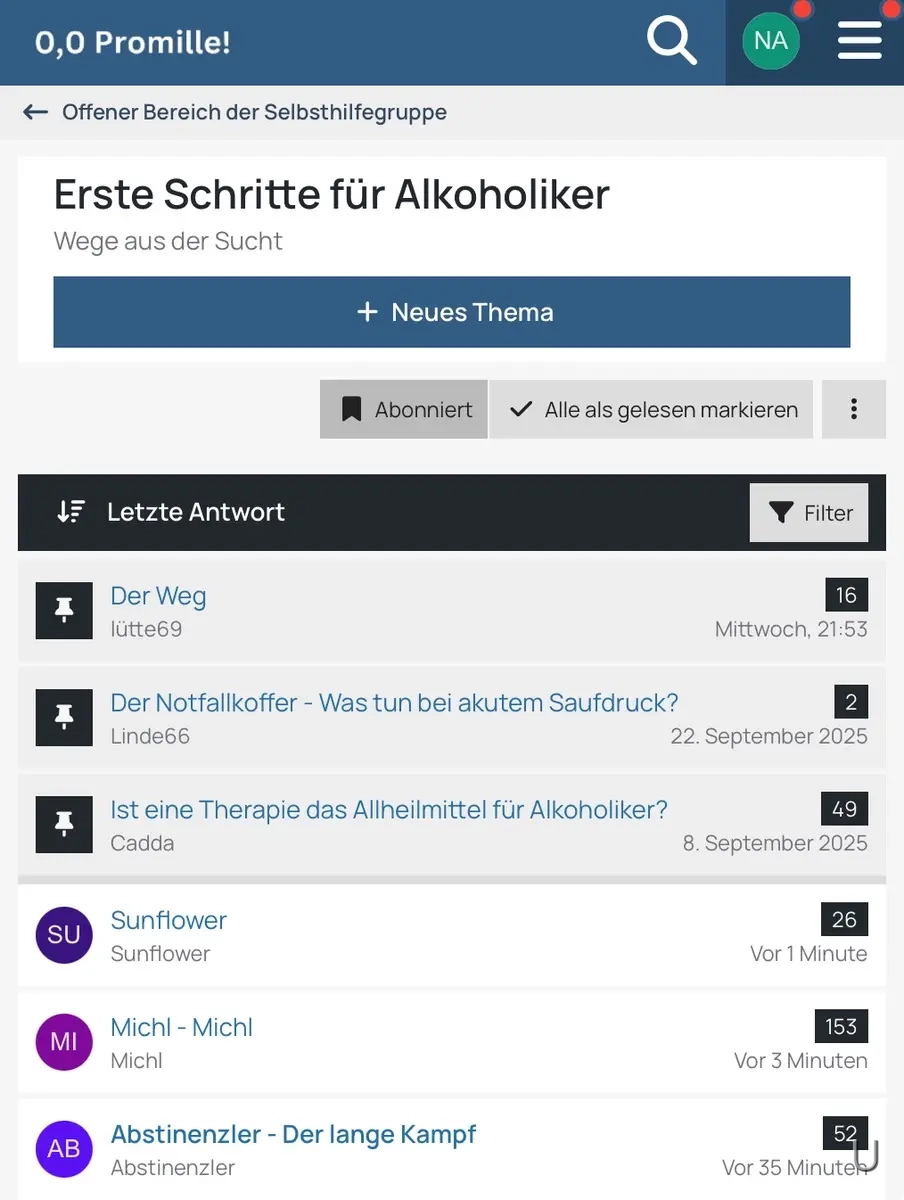Go back via the left arrow icon
904x1200 pixels.
36,112
